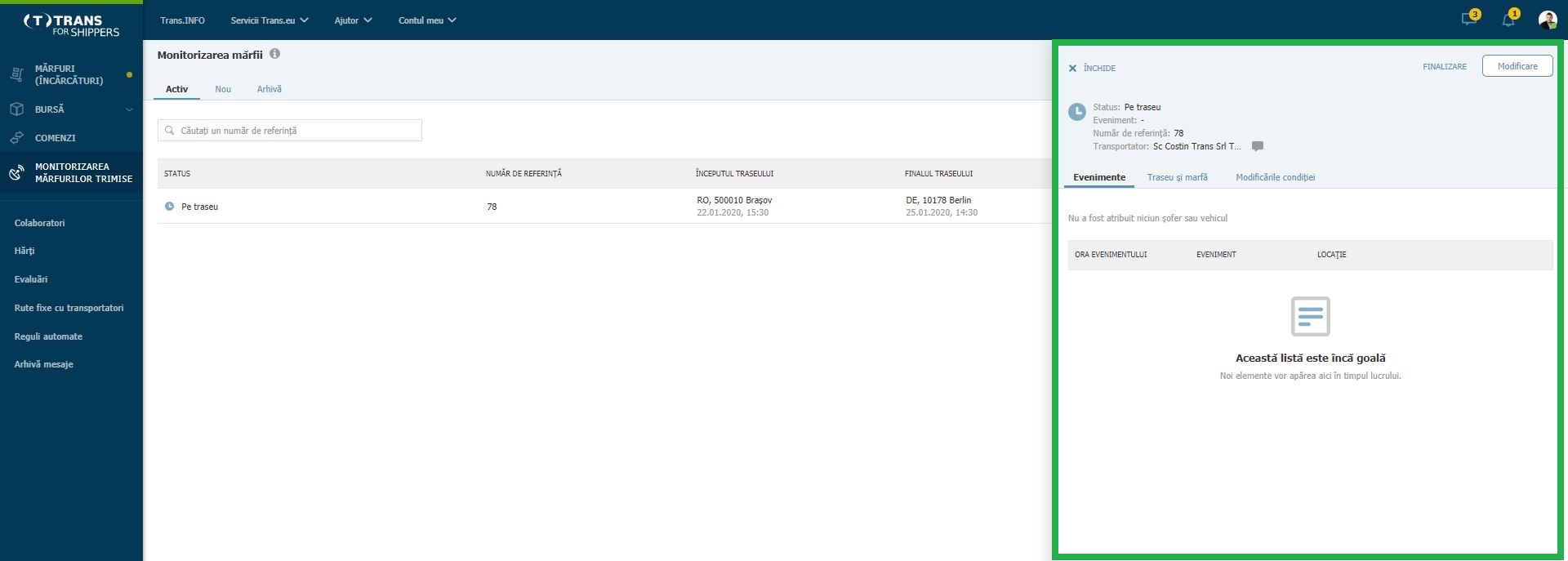Click the NUMĂR DE REFERINȚĂ column header

523,174
